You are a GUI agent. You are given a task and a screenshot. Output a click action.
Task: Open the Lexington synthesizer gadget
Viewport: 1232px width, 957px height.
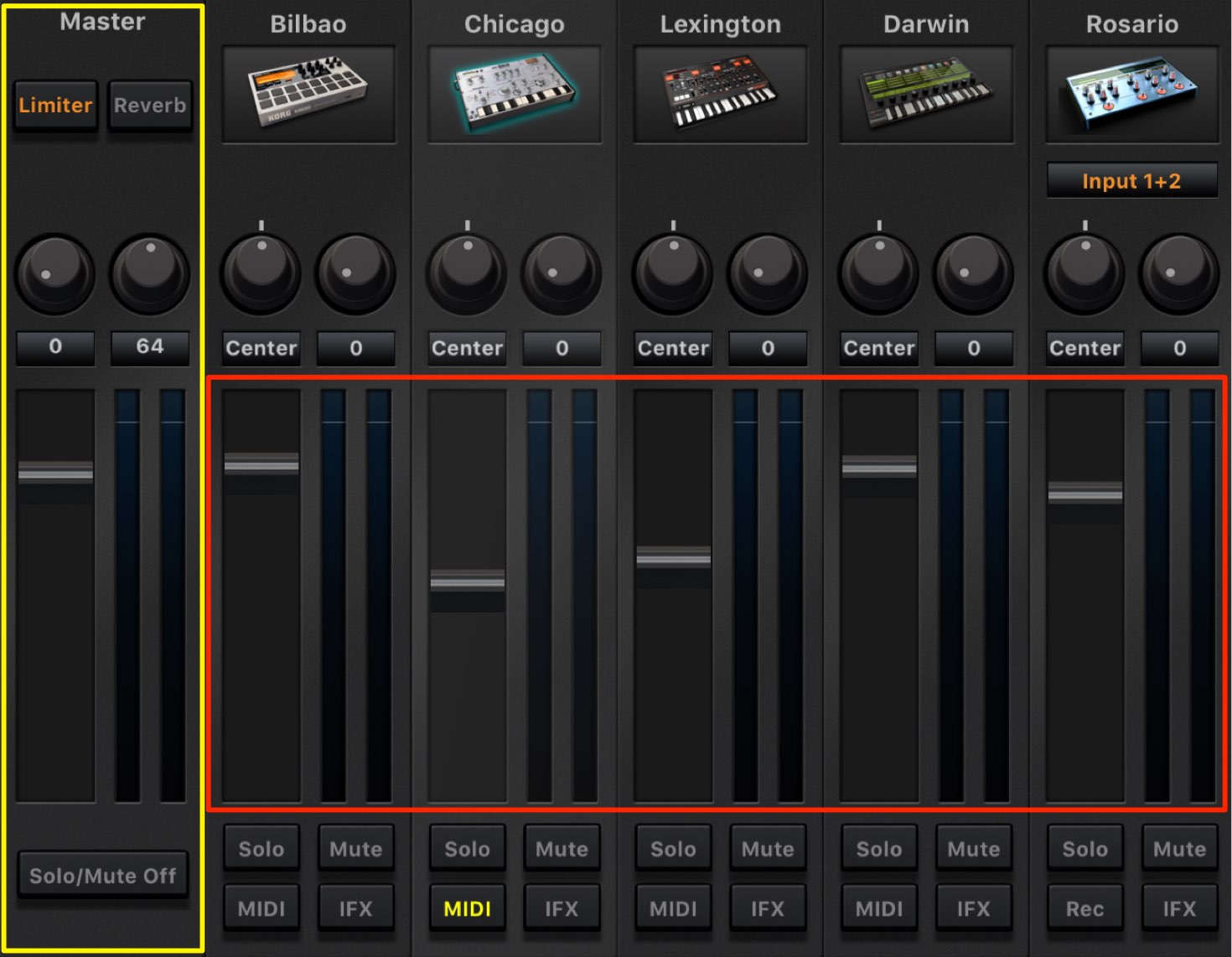click(x=721, y=94)
